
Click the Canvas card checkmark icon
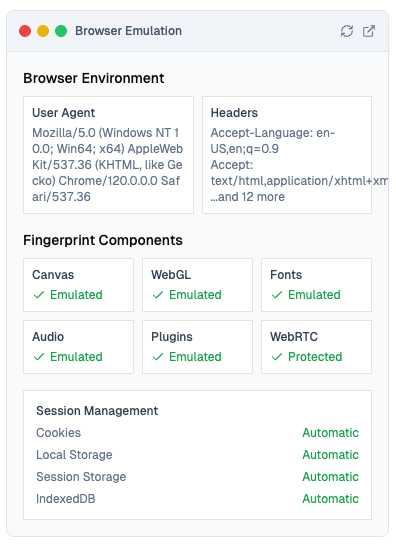click(39, 295)
